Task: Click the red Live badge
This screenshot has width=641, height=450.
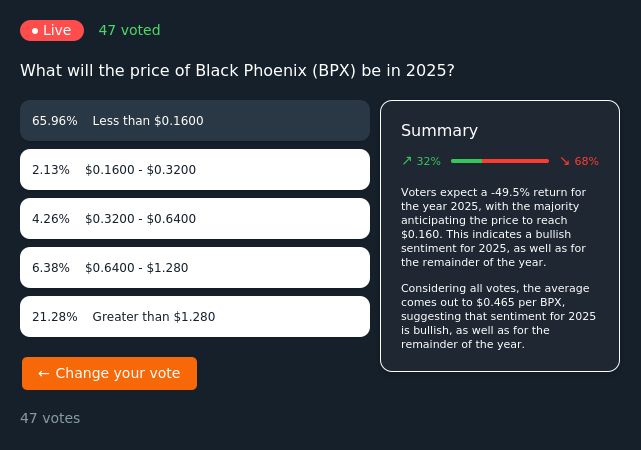Action: pos(52,30)
